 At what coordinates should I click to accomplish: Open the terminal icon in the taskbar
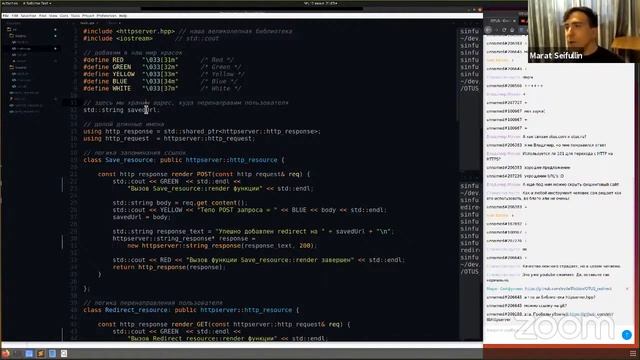18,353
